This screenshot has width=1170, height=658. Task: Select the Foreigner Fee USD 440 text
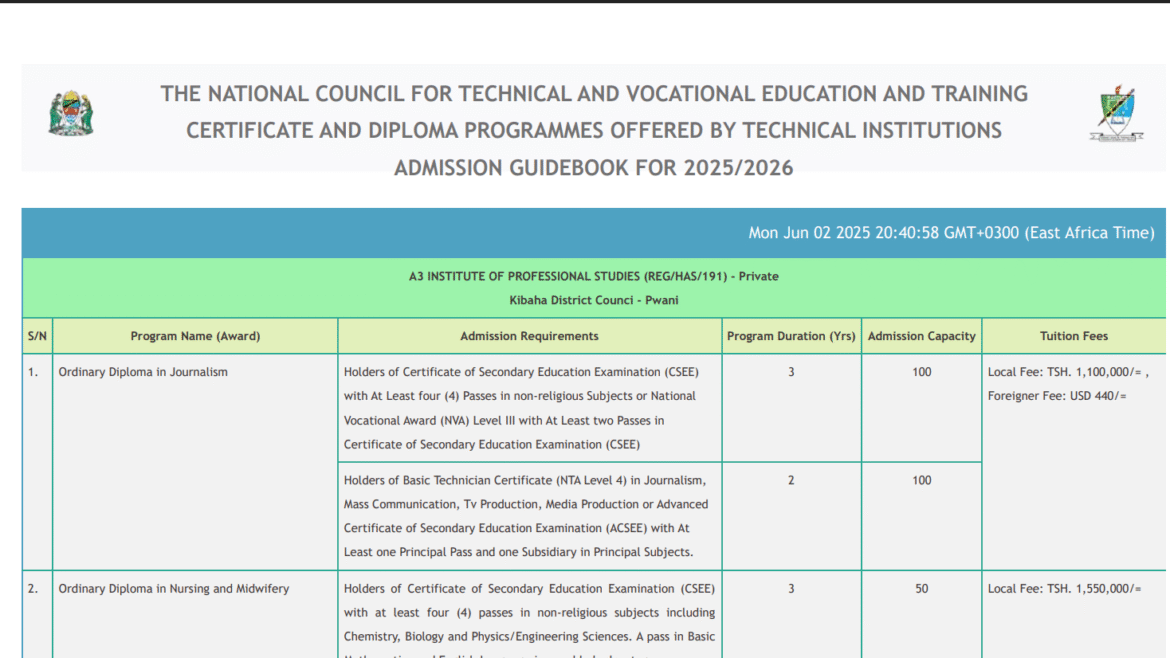point(1057,396)
